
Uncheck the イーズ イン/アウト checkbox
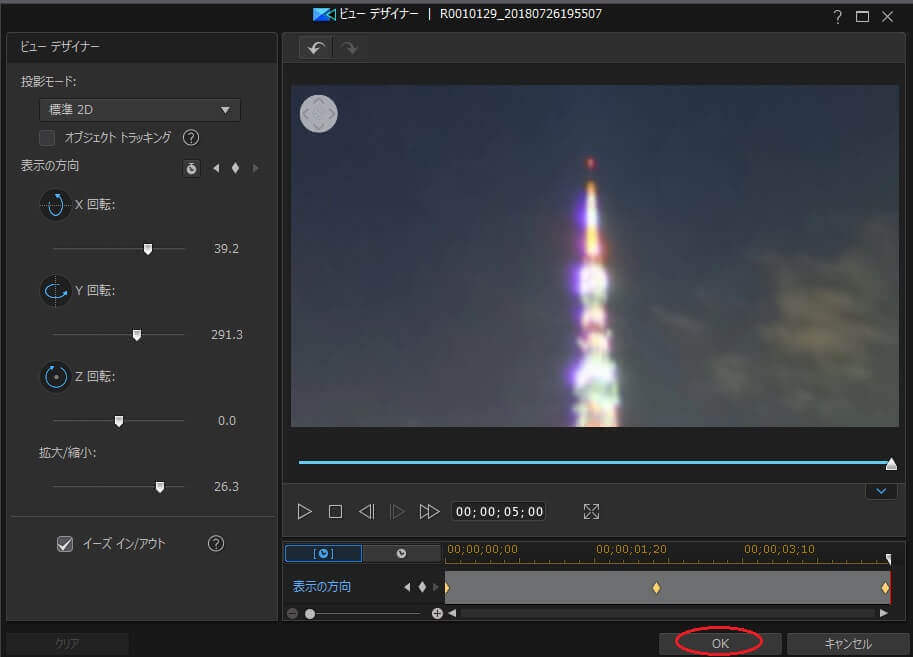click(65, 543)
